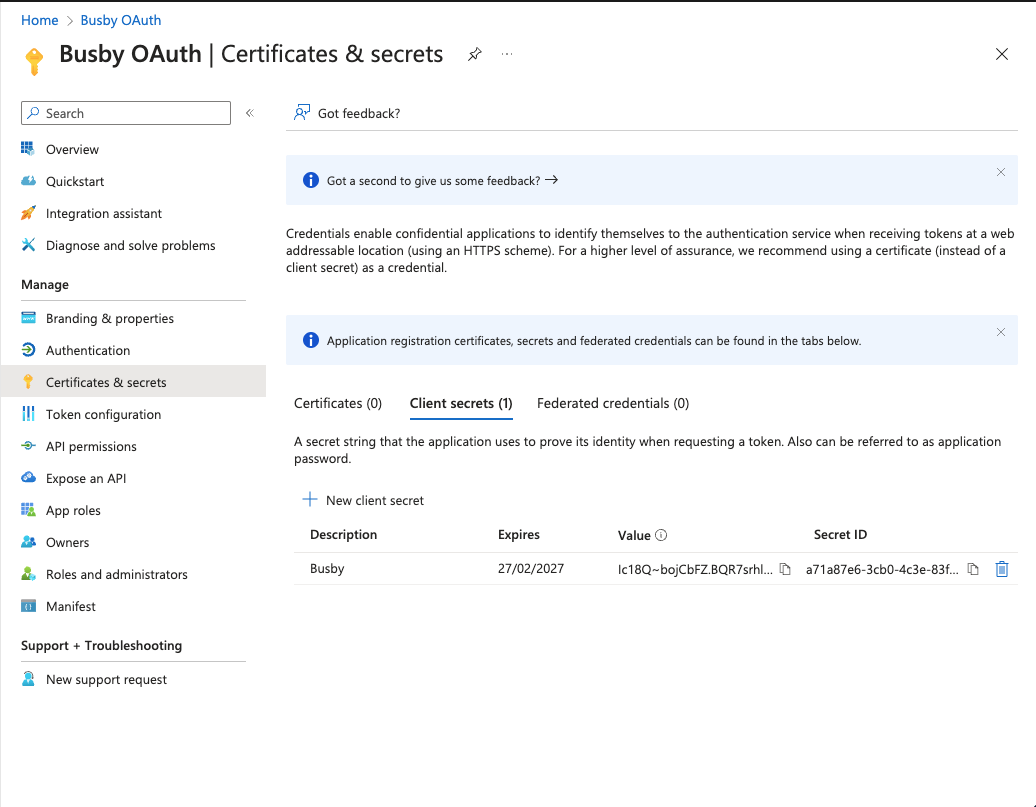Collapse the left navigation menu
Screen dimensions: 1036x807
pos(250,113)
